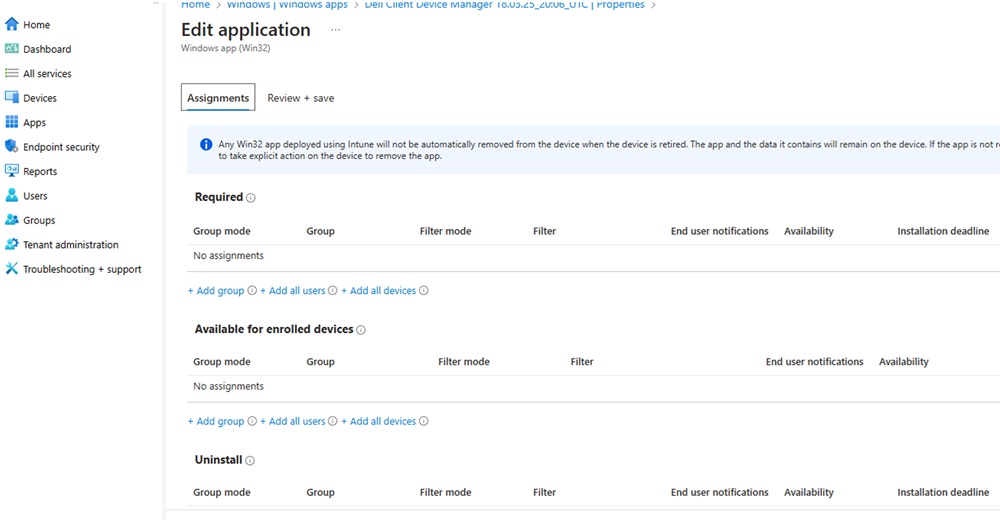Screen dimensions: 1000x520
Task: Open Groups in the sidebar
Action: click(x=39, y=220)
